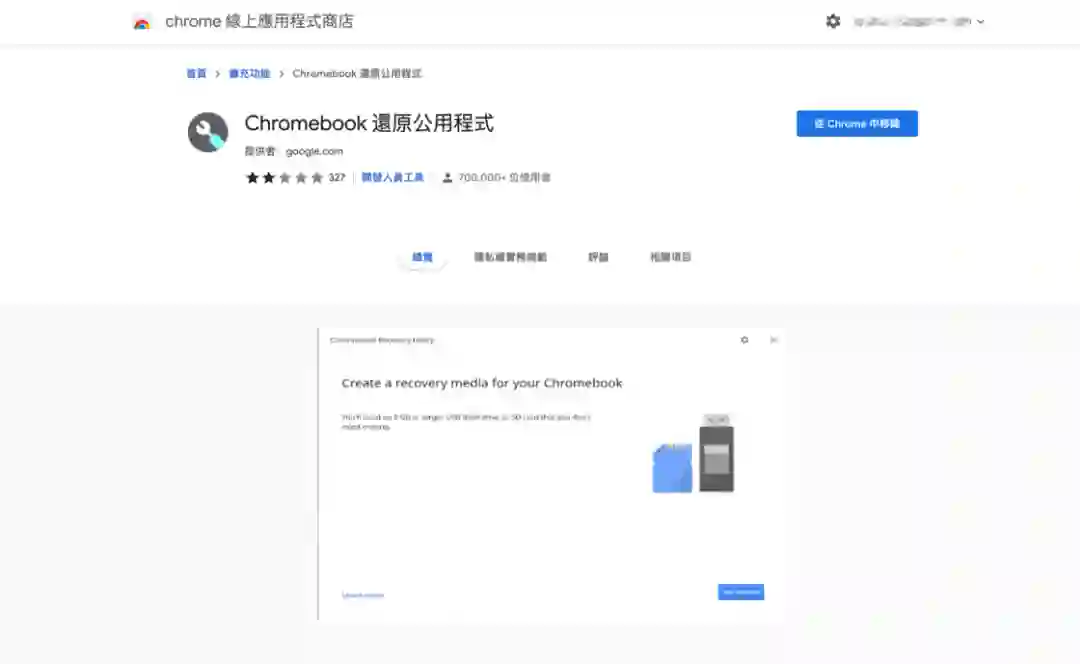Open the 開發人員工具 category link
Screen dimensions: 1080x664
tap(393, 178)
